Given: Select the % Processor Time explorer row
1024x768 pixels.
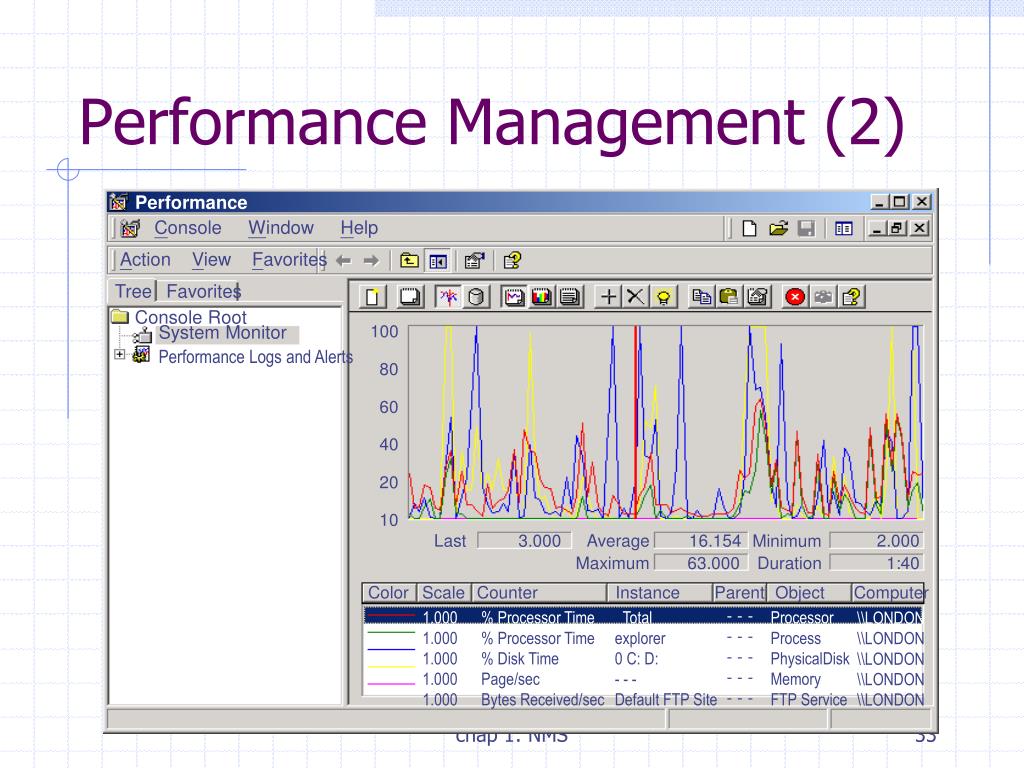Looking at the screenshot, I should tap(644, 638).
